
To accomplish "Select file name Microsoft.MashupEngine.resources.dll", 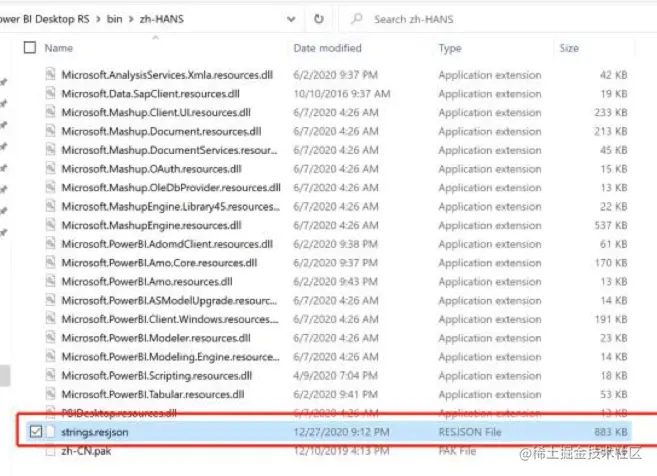I will 151,225.
